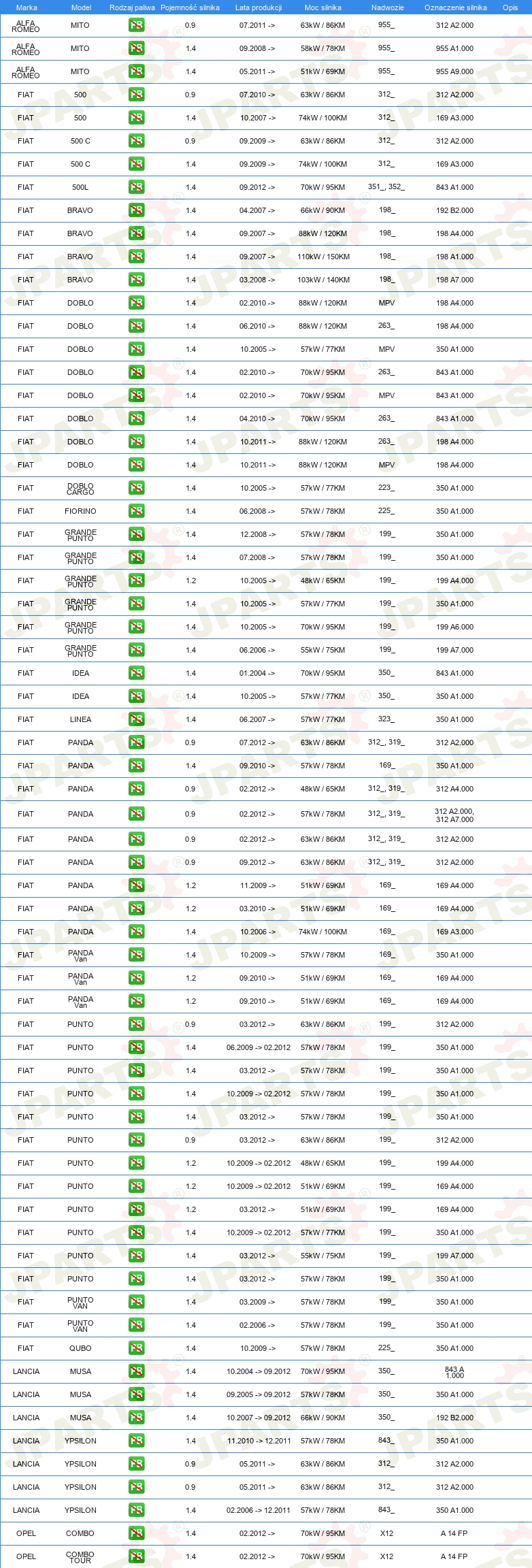Click the Nadwozie column header
Image resolution: width=532 pixels, height=1568 pixels.
pos(387,7)
